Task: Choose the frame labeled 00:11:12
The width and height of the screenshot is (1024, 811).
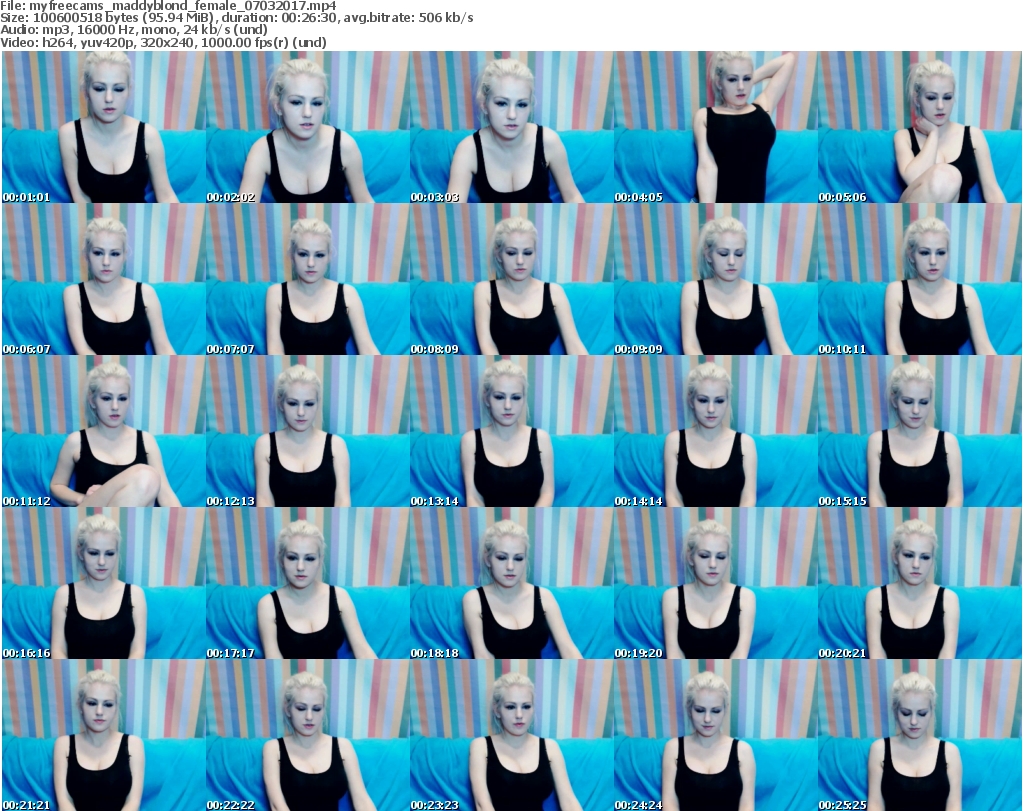Action: [104, 432]
